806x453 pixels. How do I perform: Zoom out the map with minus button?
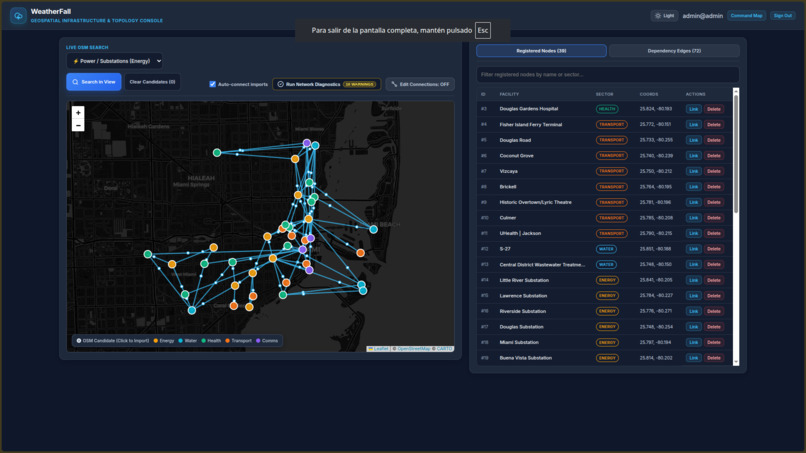pyautogui.click(x=78, y=125)
